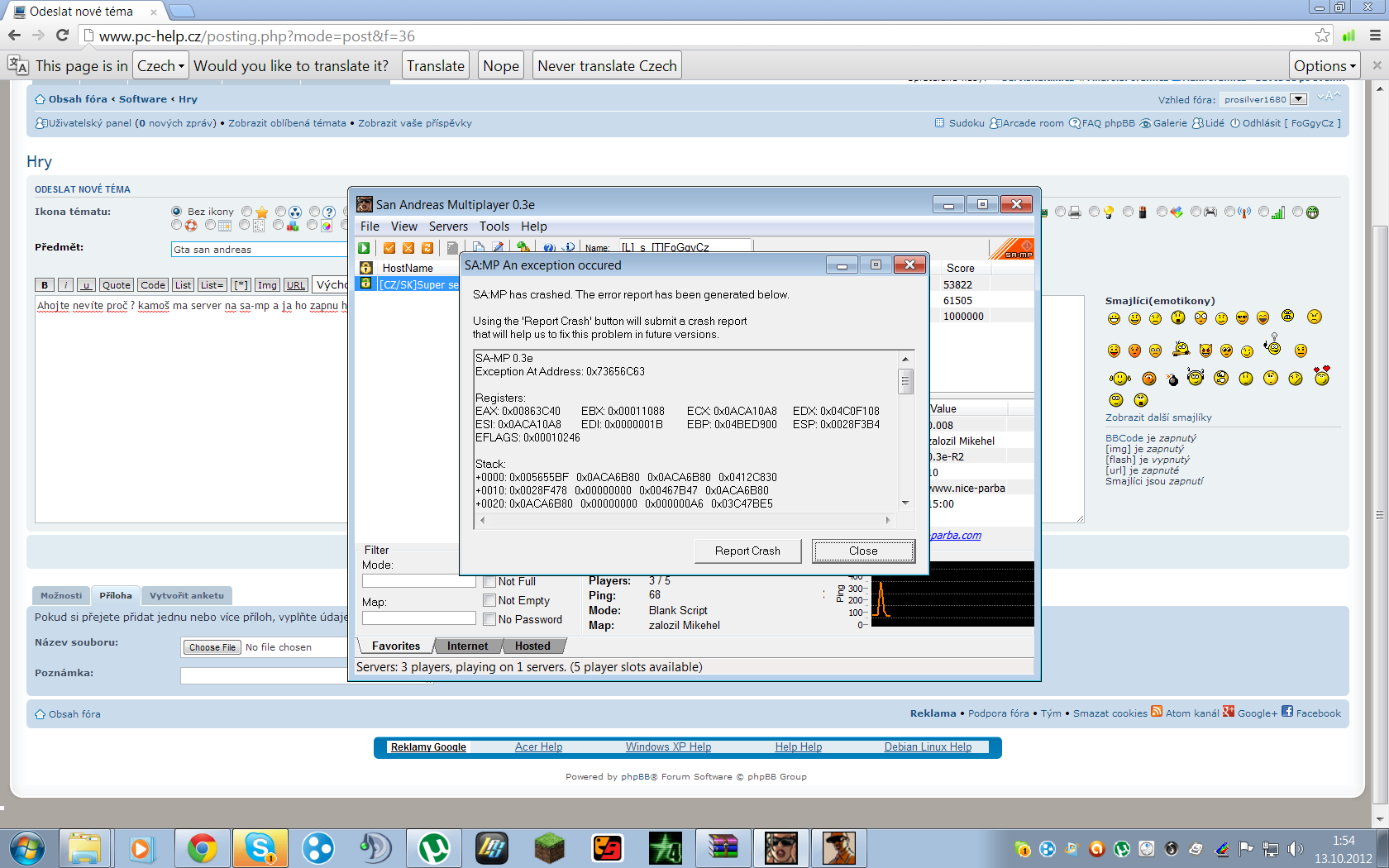Open the Help menu in SA-MP
The image size is (1389, 868).
(x=534, y=227)
